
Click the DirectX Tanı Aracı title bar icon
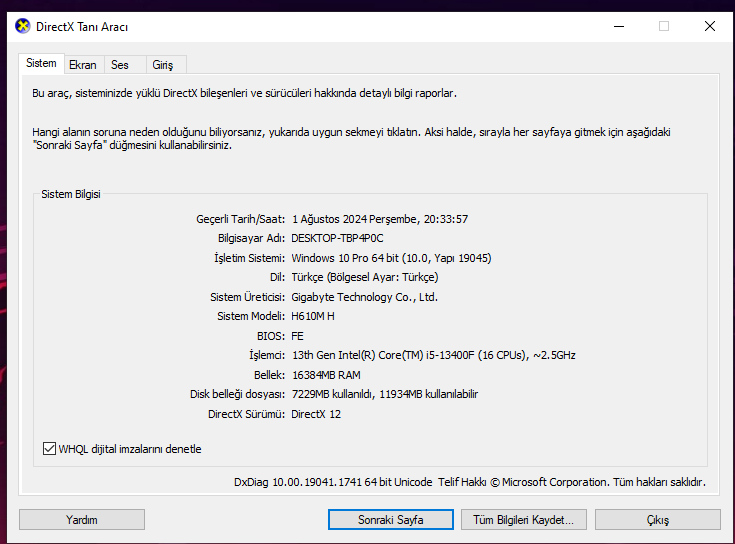[22, 26]
